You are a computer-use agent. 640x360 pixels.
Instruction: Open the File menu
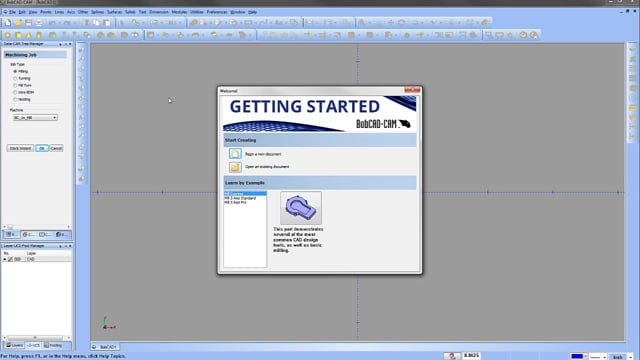(x=12, y=12)
